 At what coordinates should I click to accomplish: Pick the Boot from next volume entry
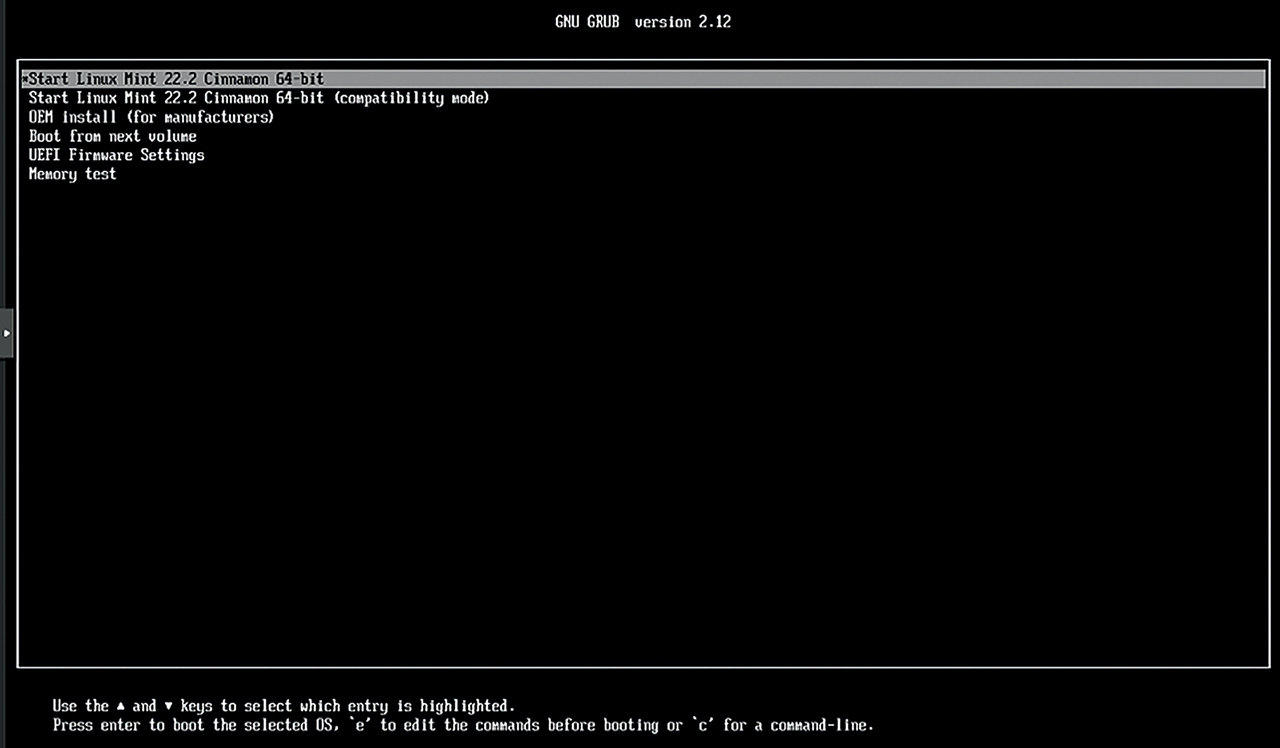pyautogui.click(x=112, y=136)
